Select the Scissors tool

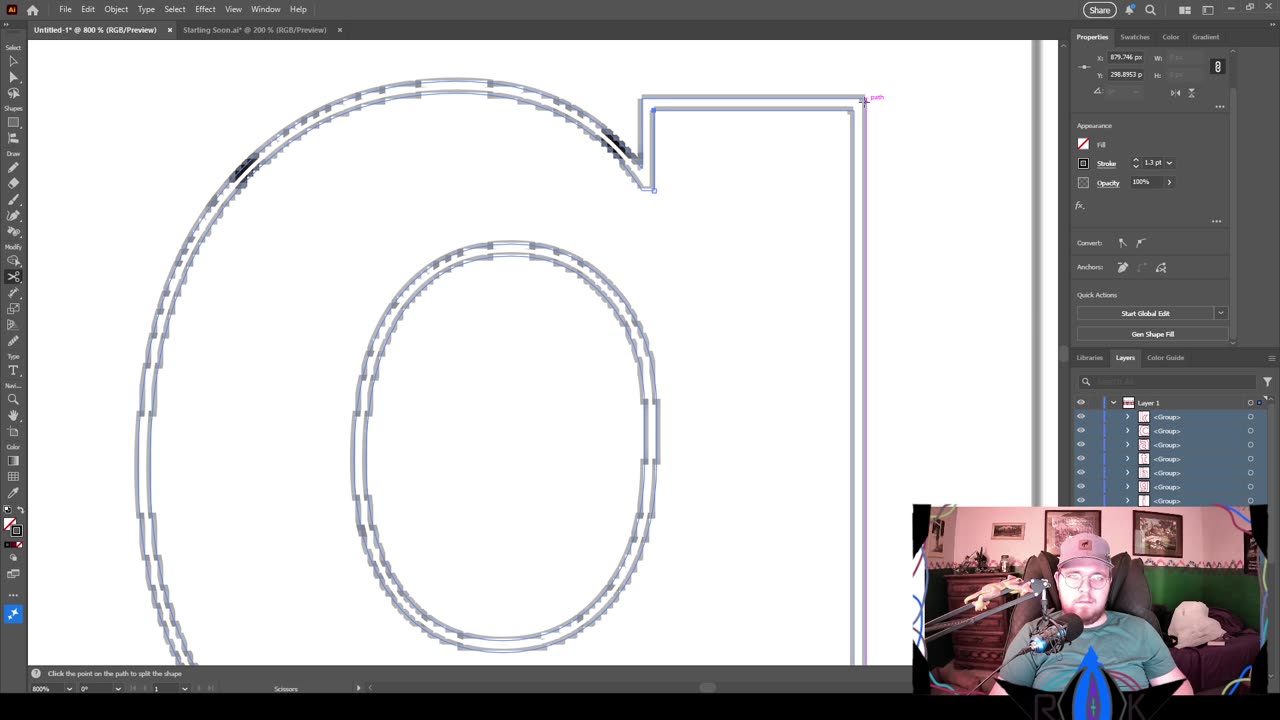[x=13, y=277]
